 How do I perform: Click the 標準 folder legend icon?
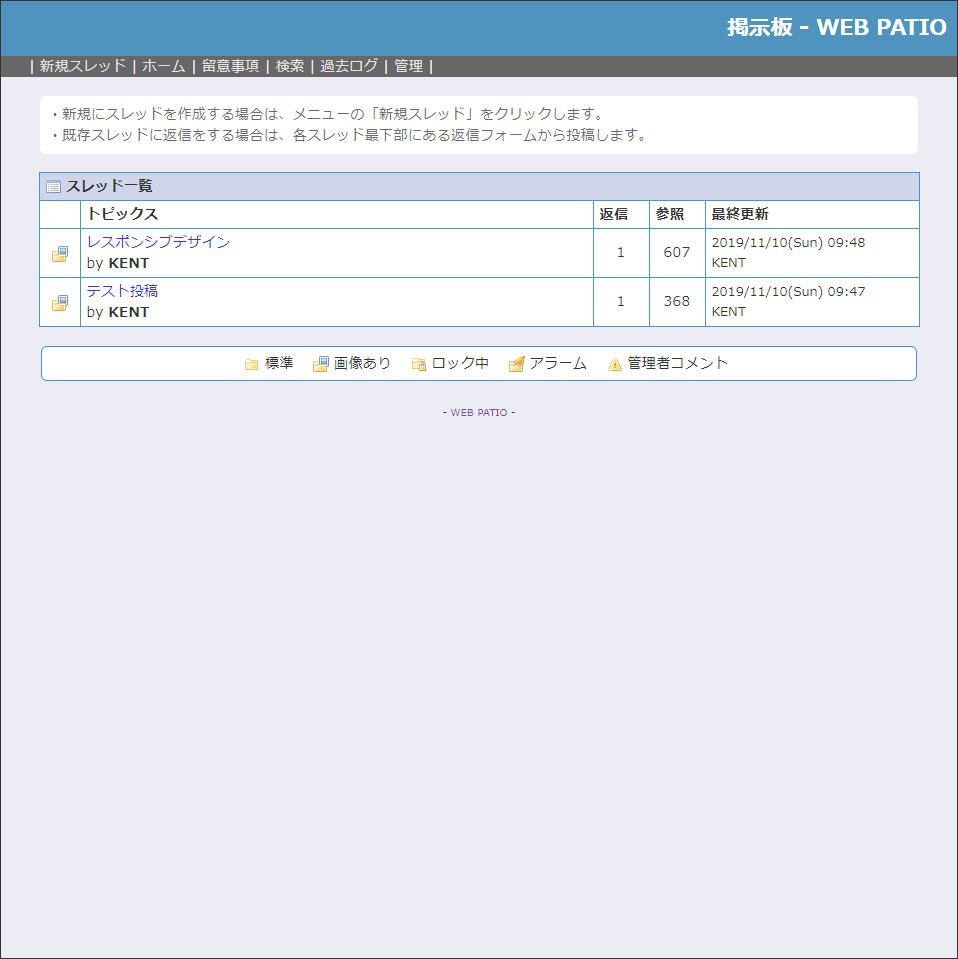pyautogui.click(x=252, y=364)
